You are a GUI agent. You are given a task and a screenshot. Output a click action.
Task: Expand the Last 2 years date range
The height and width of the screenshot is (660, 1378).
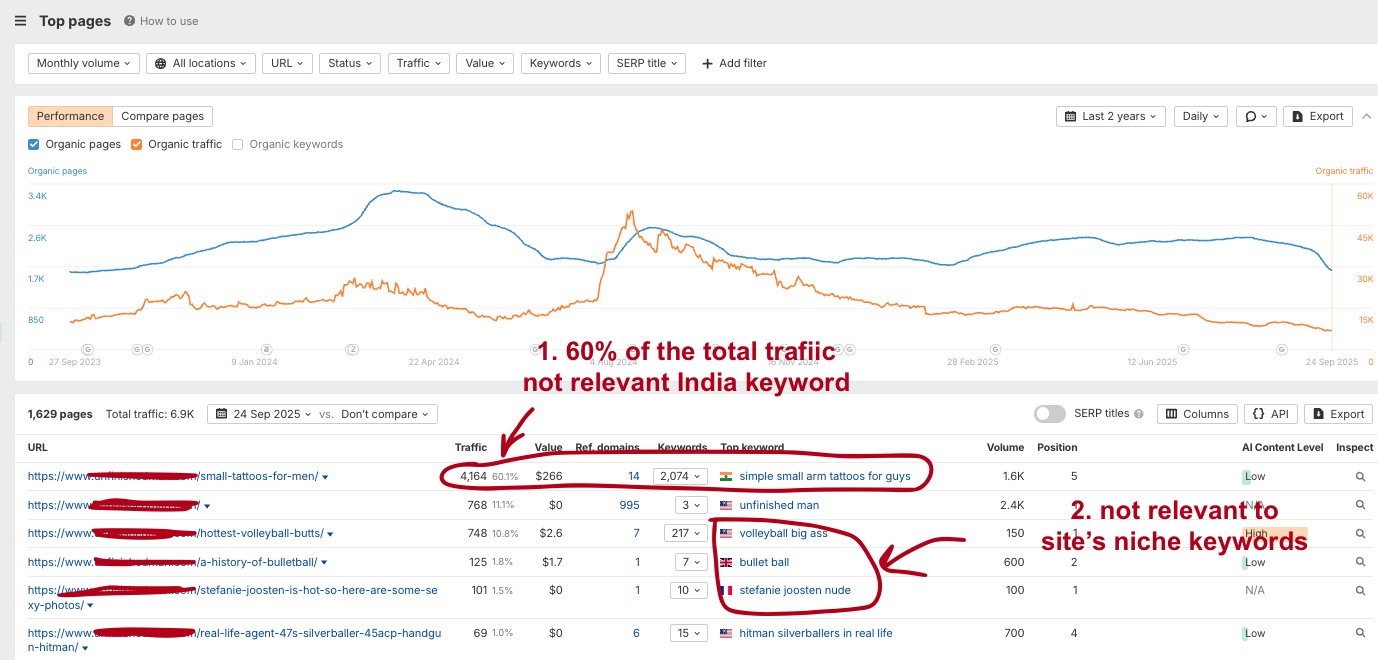[1110, 116]
